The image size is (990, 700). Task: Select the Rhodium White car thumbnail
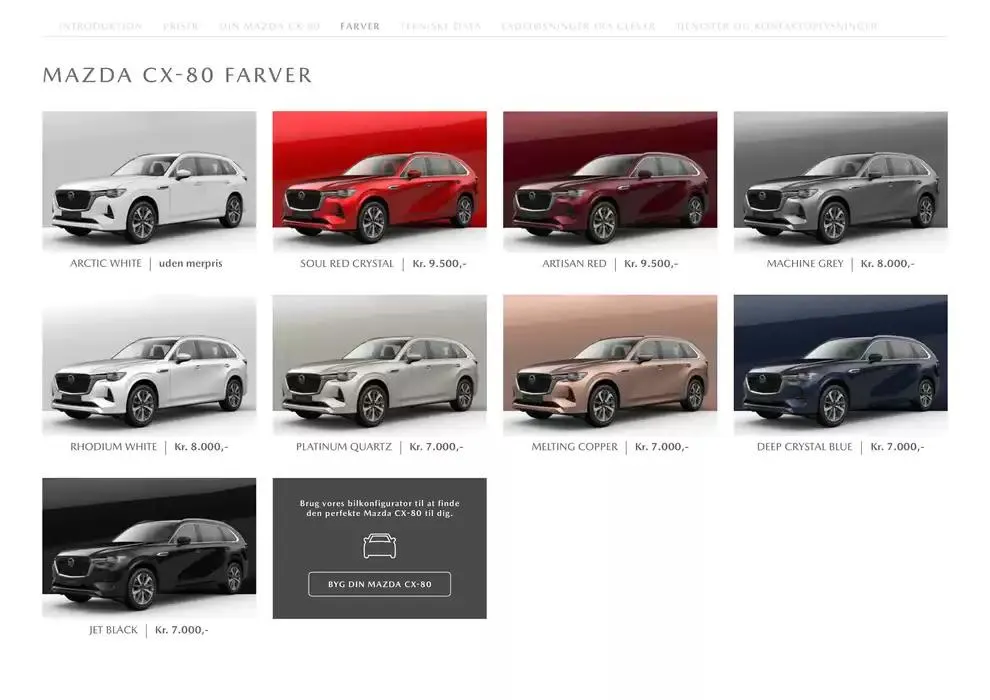tap(148, 363)
